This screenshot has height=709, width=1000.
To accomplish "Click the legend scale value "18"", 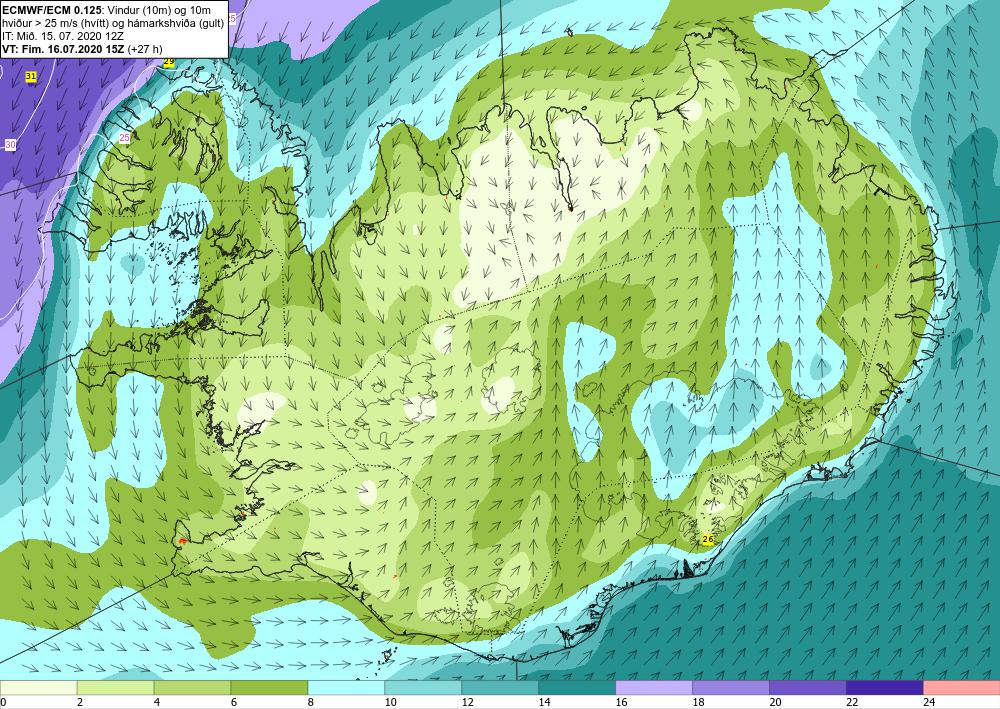I will [x=698, y=702].
